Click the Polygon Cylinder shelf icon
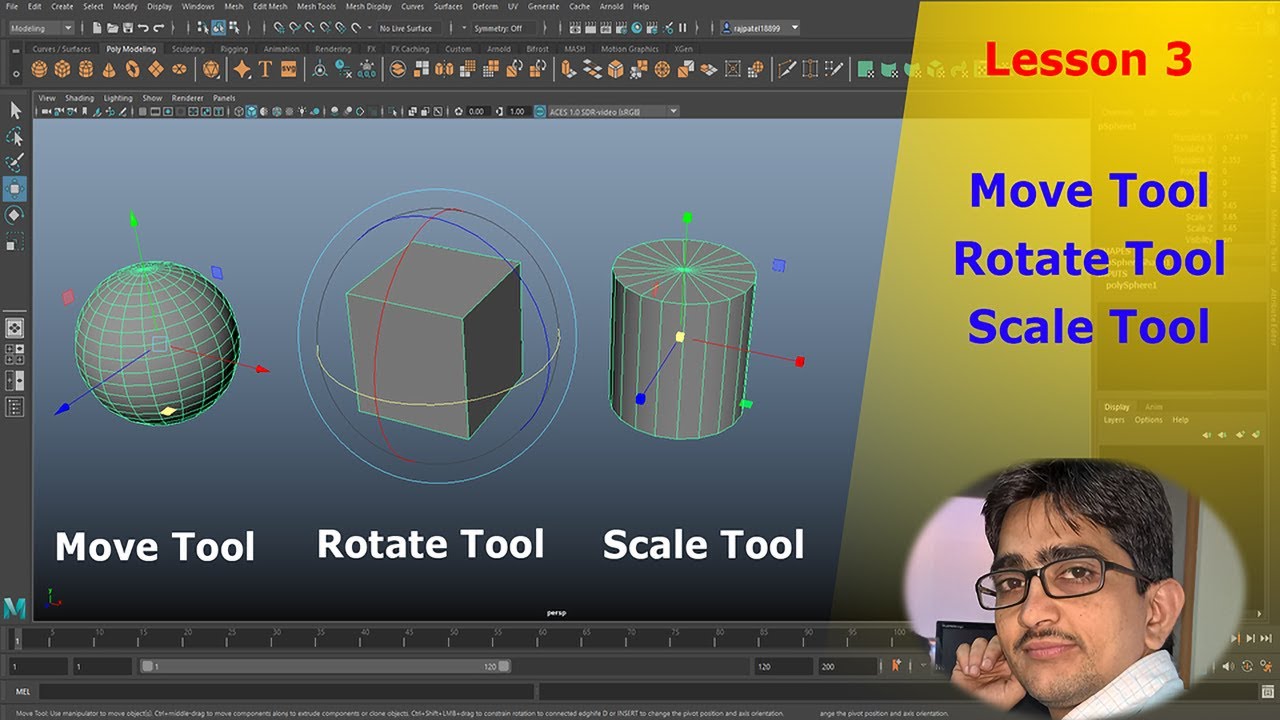 pos(86,69)
